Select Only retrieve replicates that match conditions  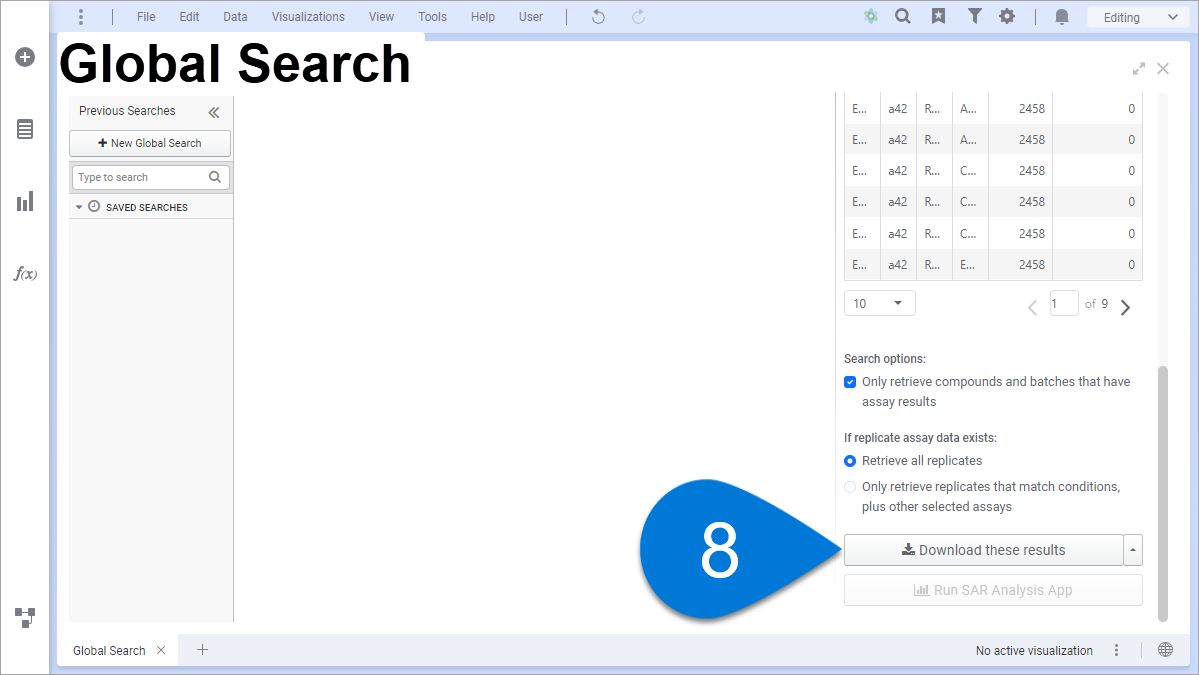[850, 487]
